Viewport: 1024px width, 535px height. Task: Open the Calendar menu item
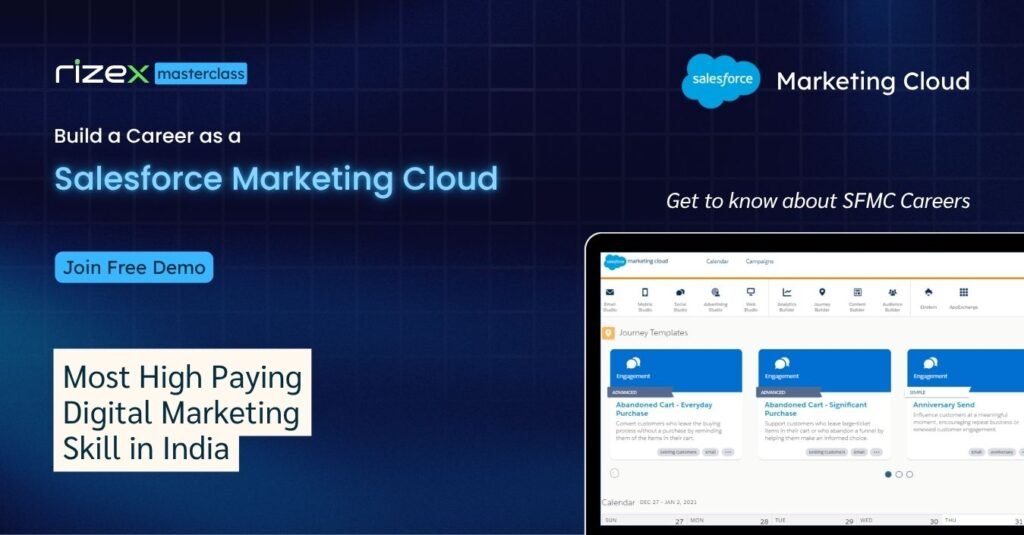pyautogui.click(x=717, y=261)
